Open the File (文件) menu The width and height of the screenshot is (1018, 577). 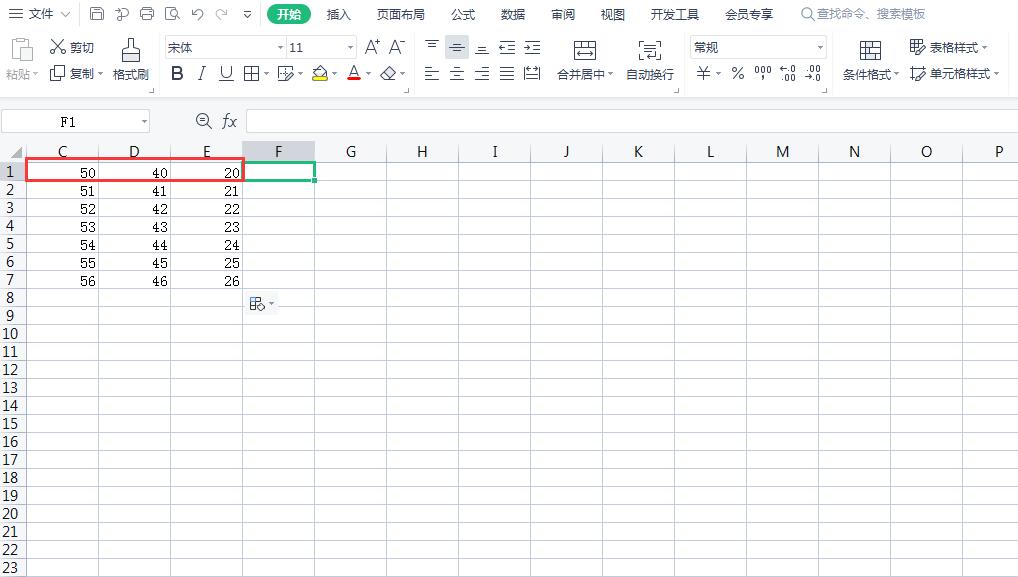click(x=40, y=14)
